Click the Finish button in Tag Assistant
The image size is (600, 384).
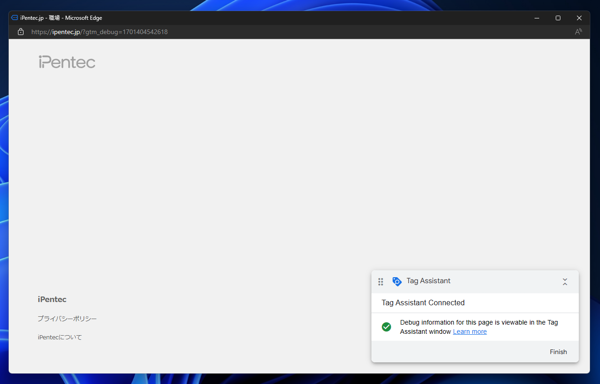coord(558,352)
